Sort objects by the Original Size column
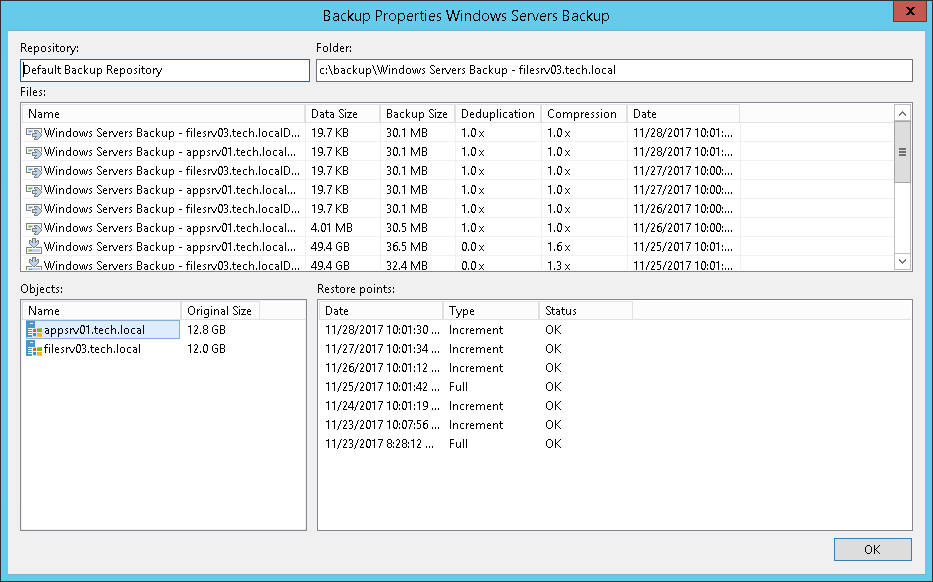Viewport: 933px width, 582px height. point(220,311)
